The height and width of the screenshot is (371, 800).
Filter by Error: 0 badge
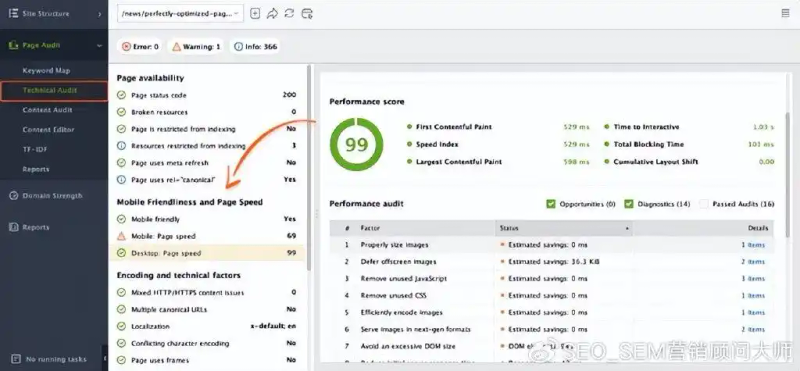coord(140,46)
